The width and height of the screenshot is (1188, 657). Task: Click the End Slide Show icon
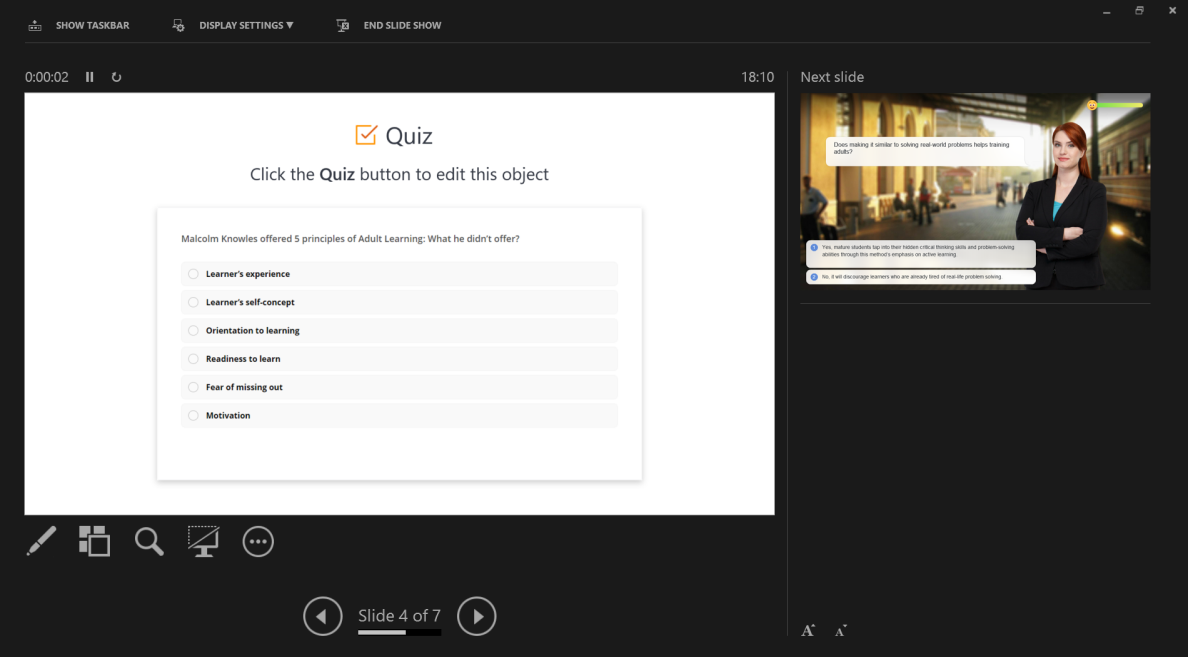pyautogui.click(x=342, y=26)
